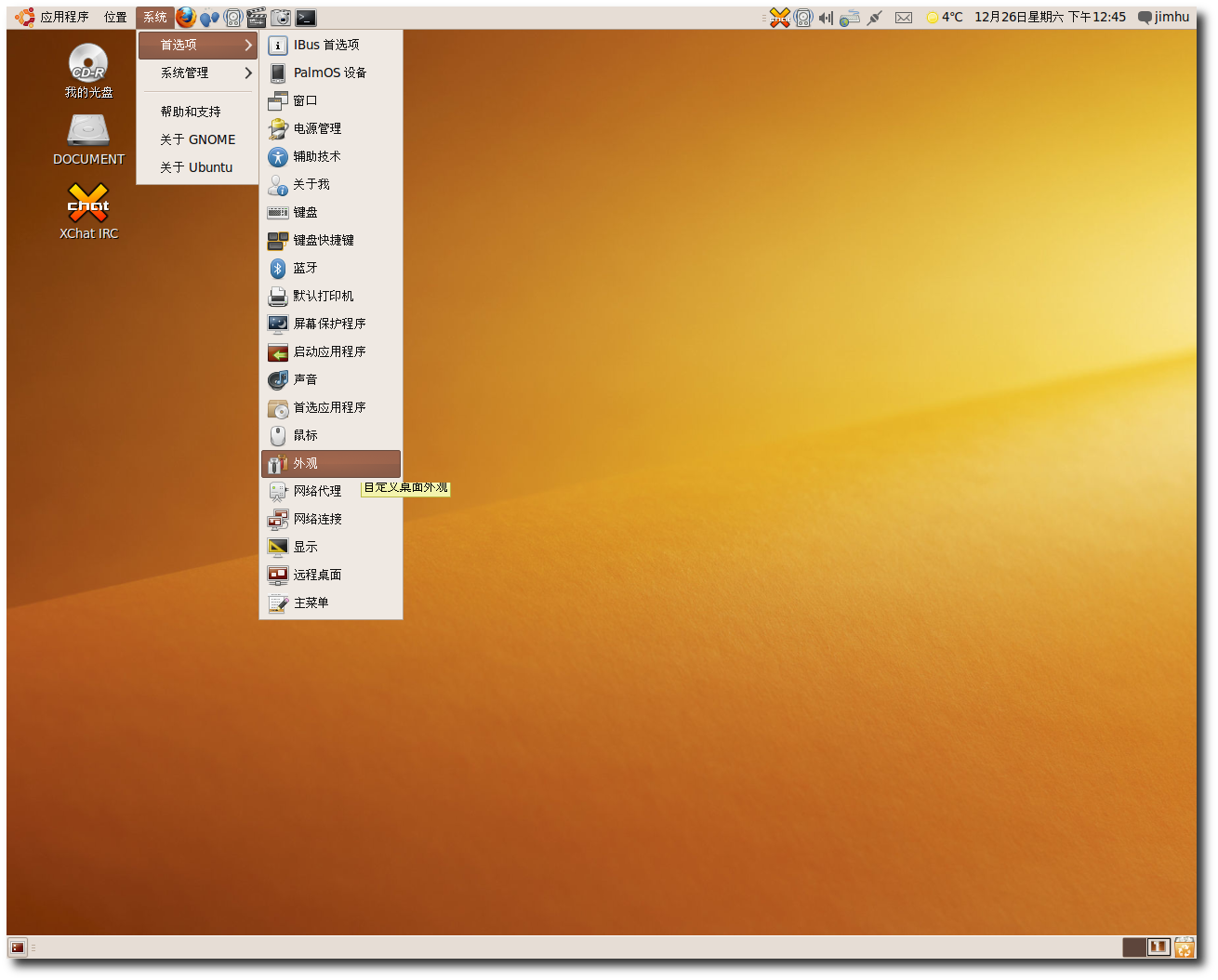Screen dimensions: 1218x980
Task: Click the volume speaker icon in tray
Action: coord(825,17)
